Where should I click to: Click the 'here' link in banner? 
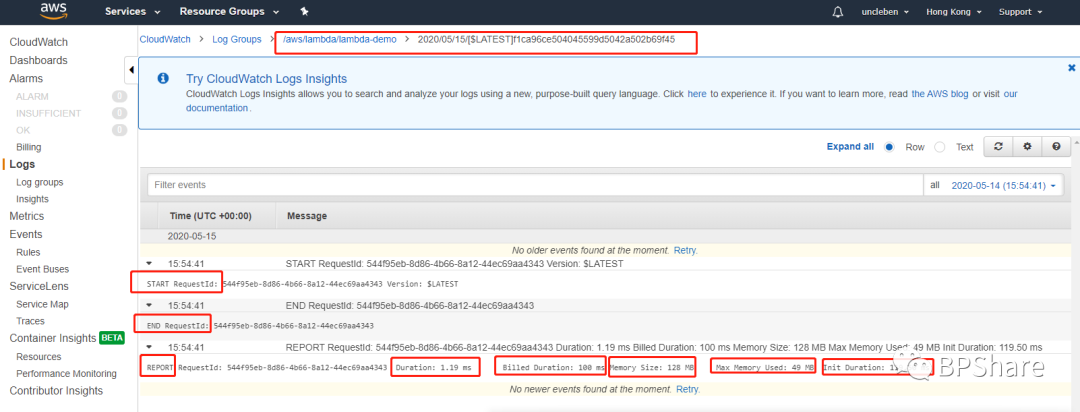697,94
